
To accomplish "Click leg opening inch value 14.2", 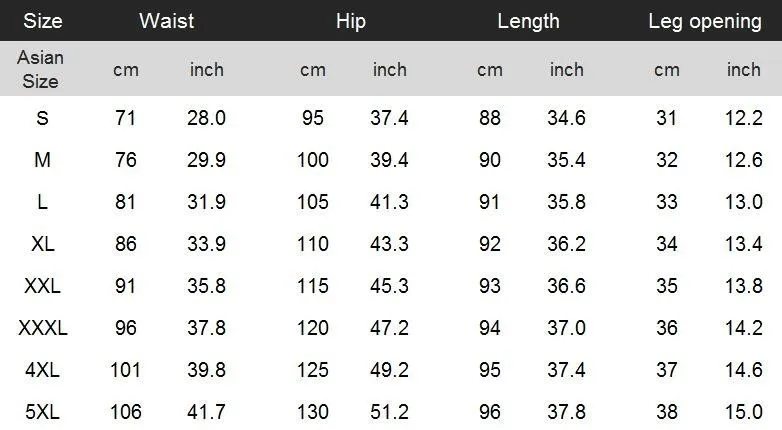I will coord(744,328).
